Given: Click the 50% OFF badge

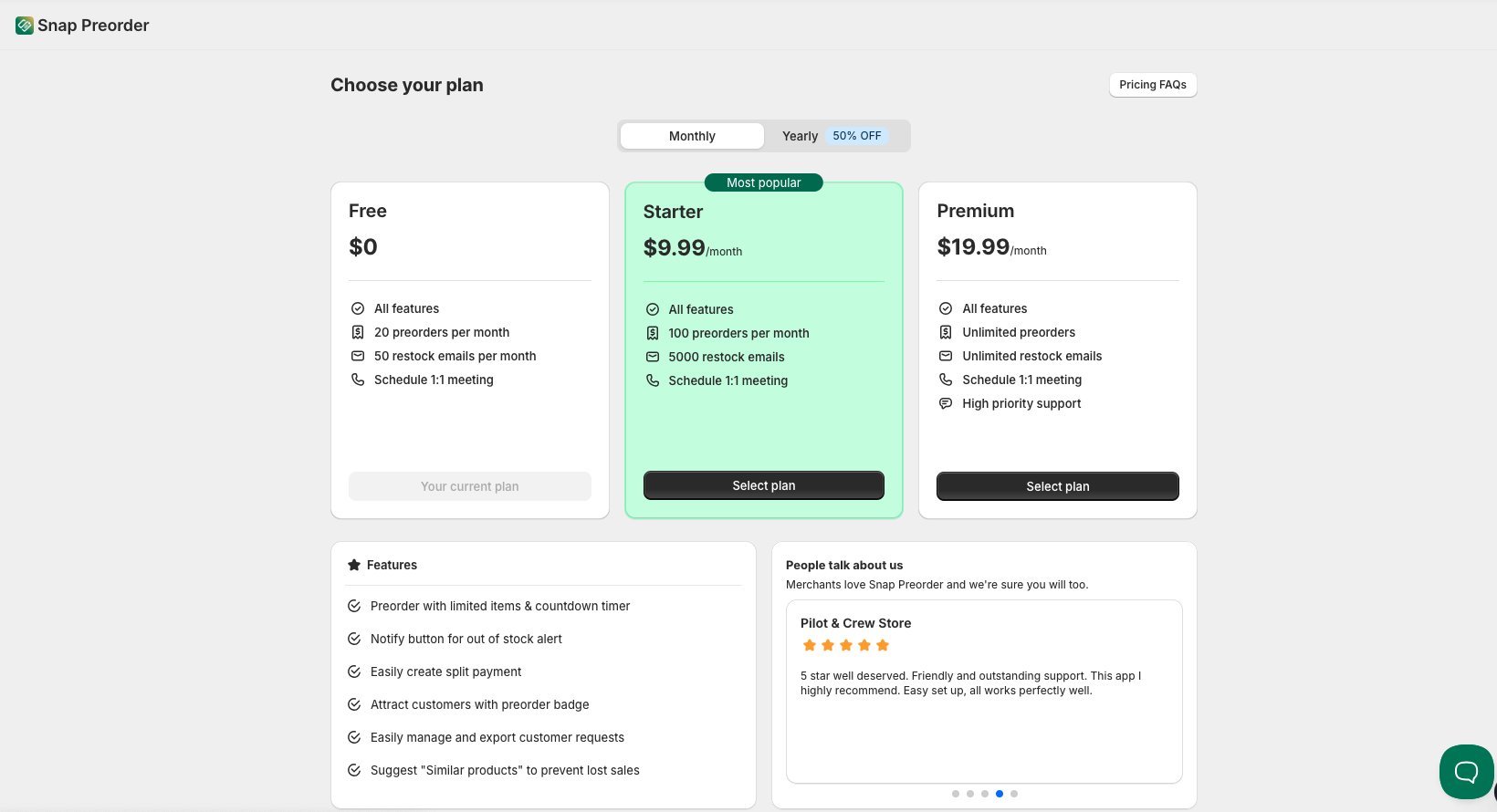Looking at the screenshot, I should coord(856,136).
